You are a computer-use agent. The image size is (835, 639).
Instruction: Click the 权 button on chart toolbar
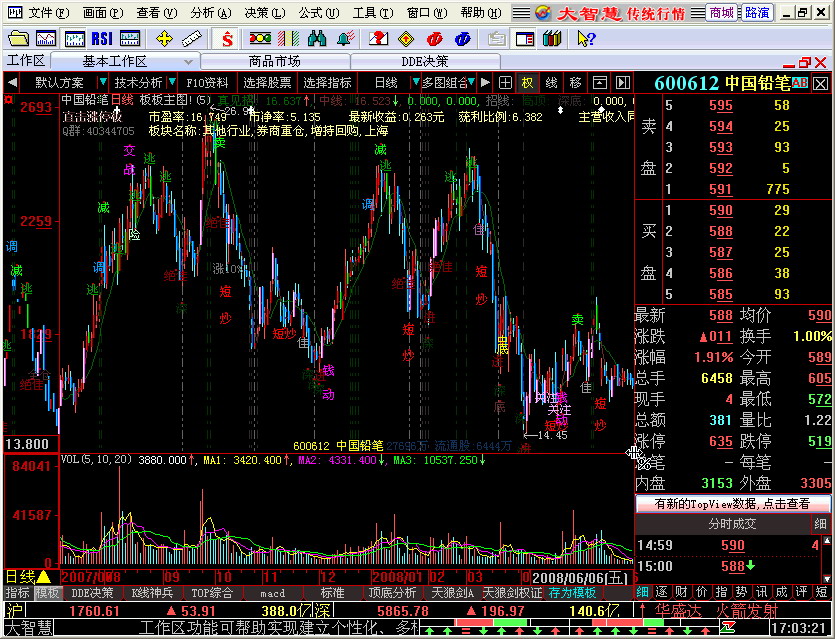[528, 83]
